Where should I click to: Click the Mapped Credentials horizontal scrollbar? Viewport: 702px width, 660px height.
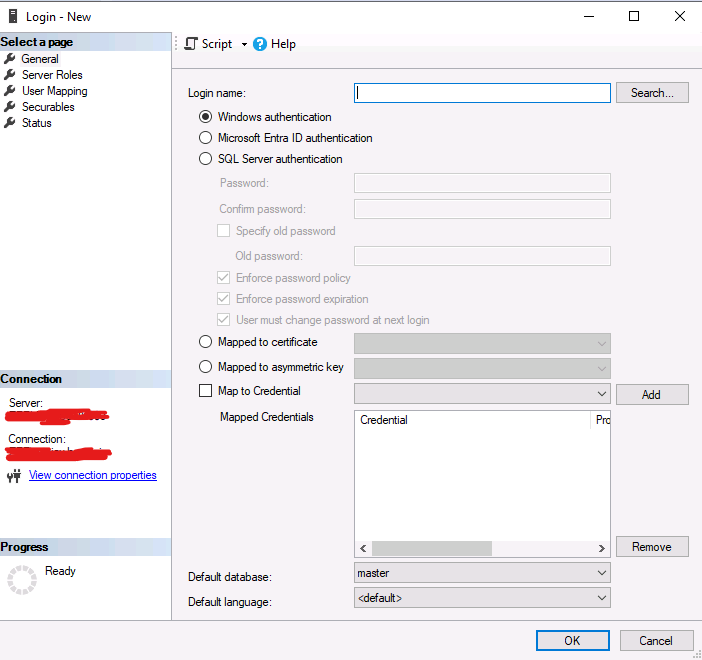tap(432, 549)
